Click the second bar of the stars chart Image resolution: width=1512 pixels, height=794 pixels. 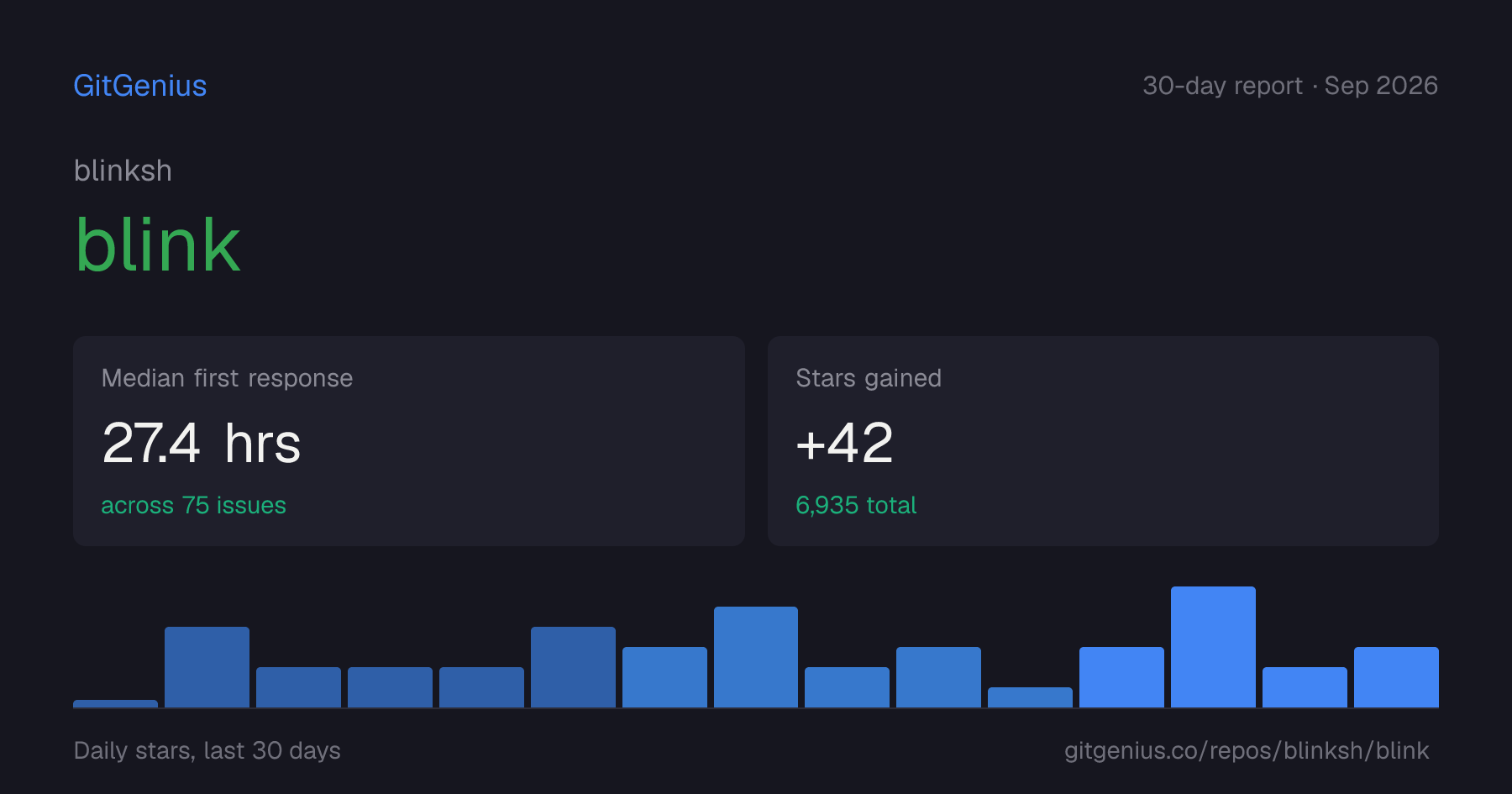point(207,667)
